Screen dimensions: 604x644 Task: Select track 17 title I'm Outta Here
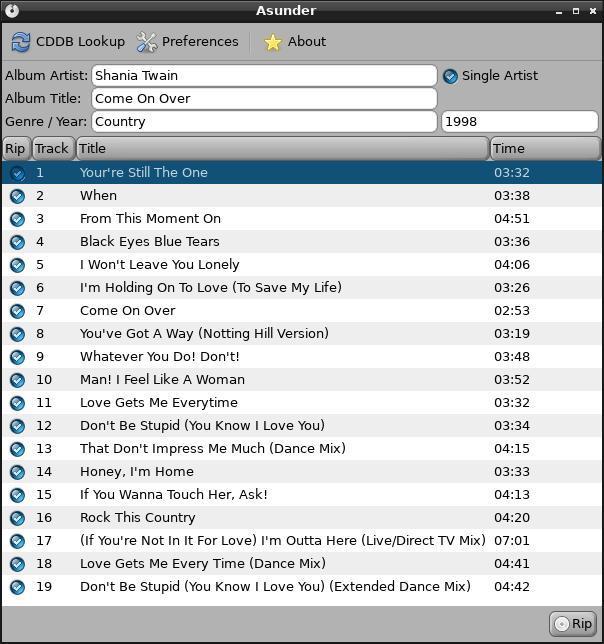click(282, 540)
